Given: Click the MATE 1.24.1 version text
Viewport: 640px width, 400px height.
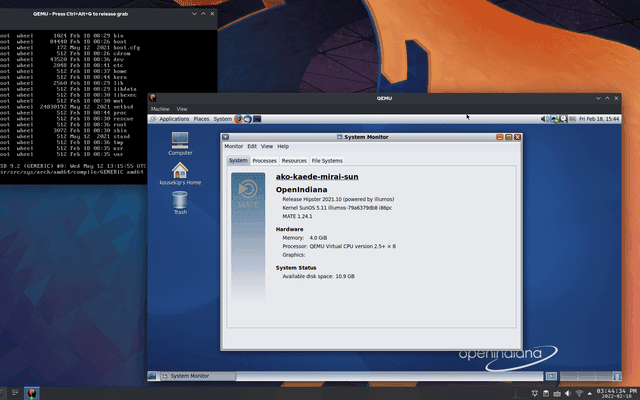Looking at the screenshot, I should click(x=297, y=216).
